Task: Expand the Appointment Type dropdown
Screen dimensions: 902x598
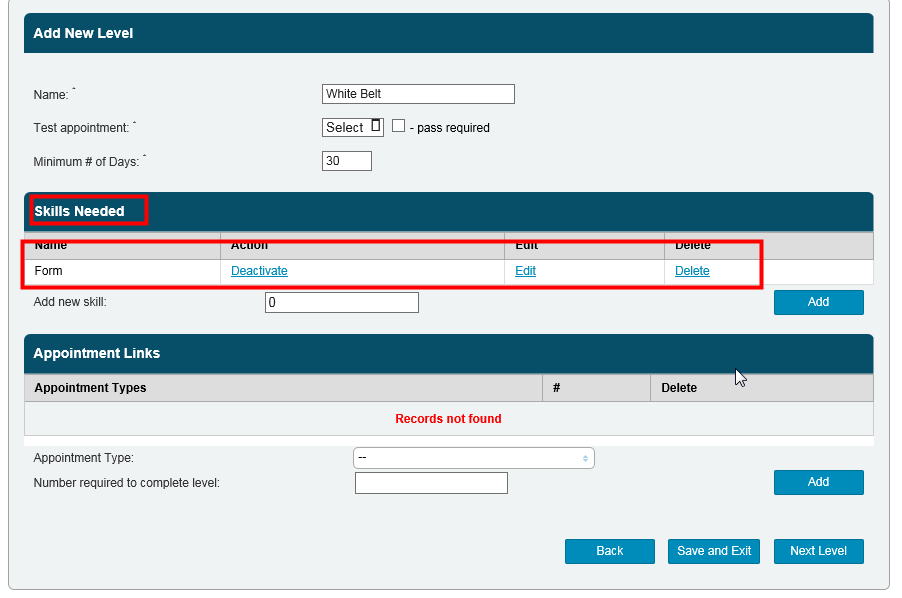Action: (473, 458)
